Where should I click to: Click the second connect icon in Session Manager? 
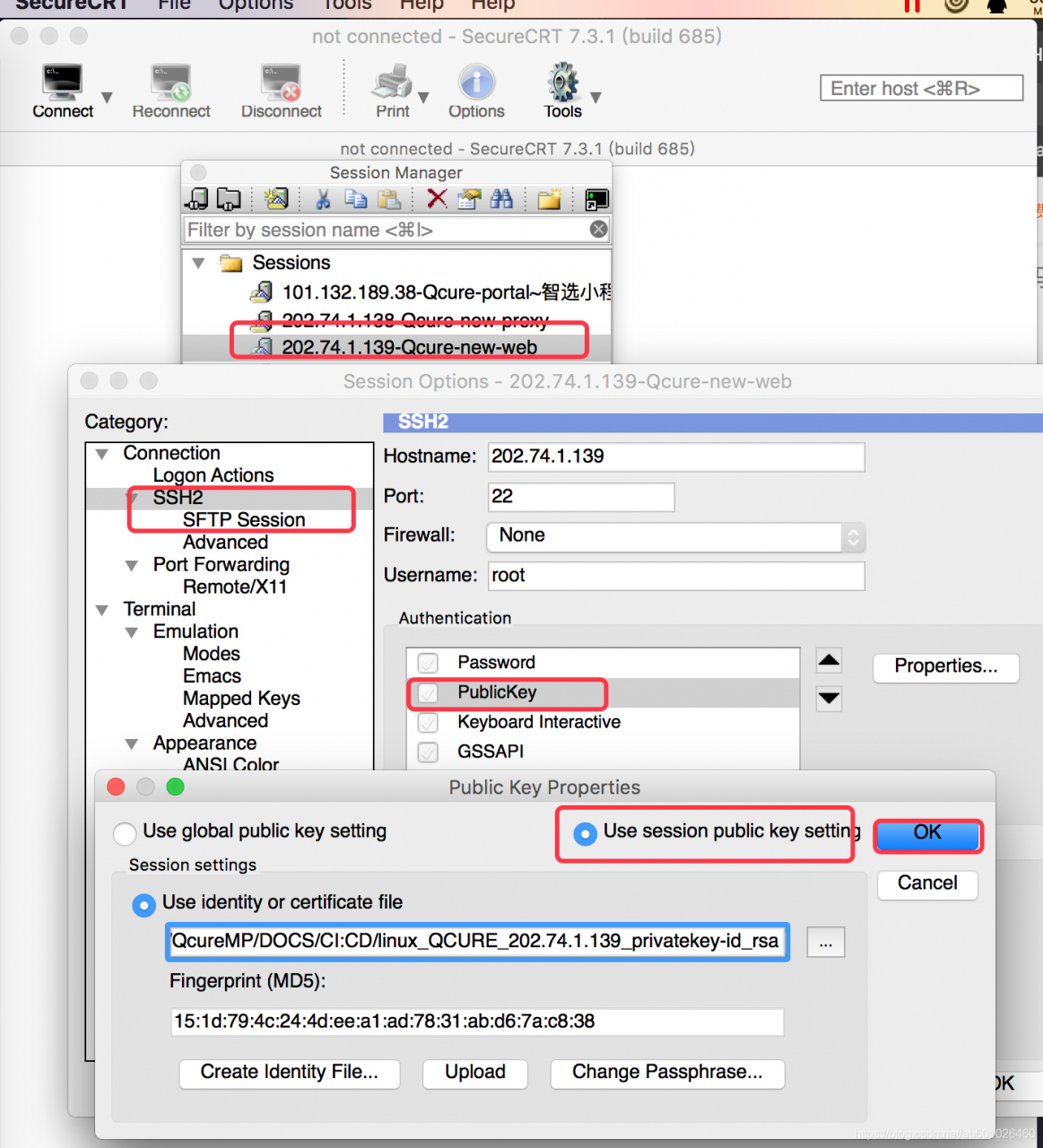[230, 199]
